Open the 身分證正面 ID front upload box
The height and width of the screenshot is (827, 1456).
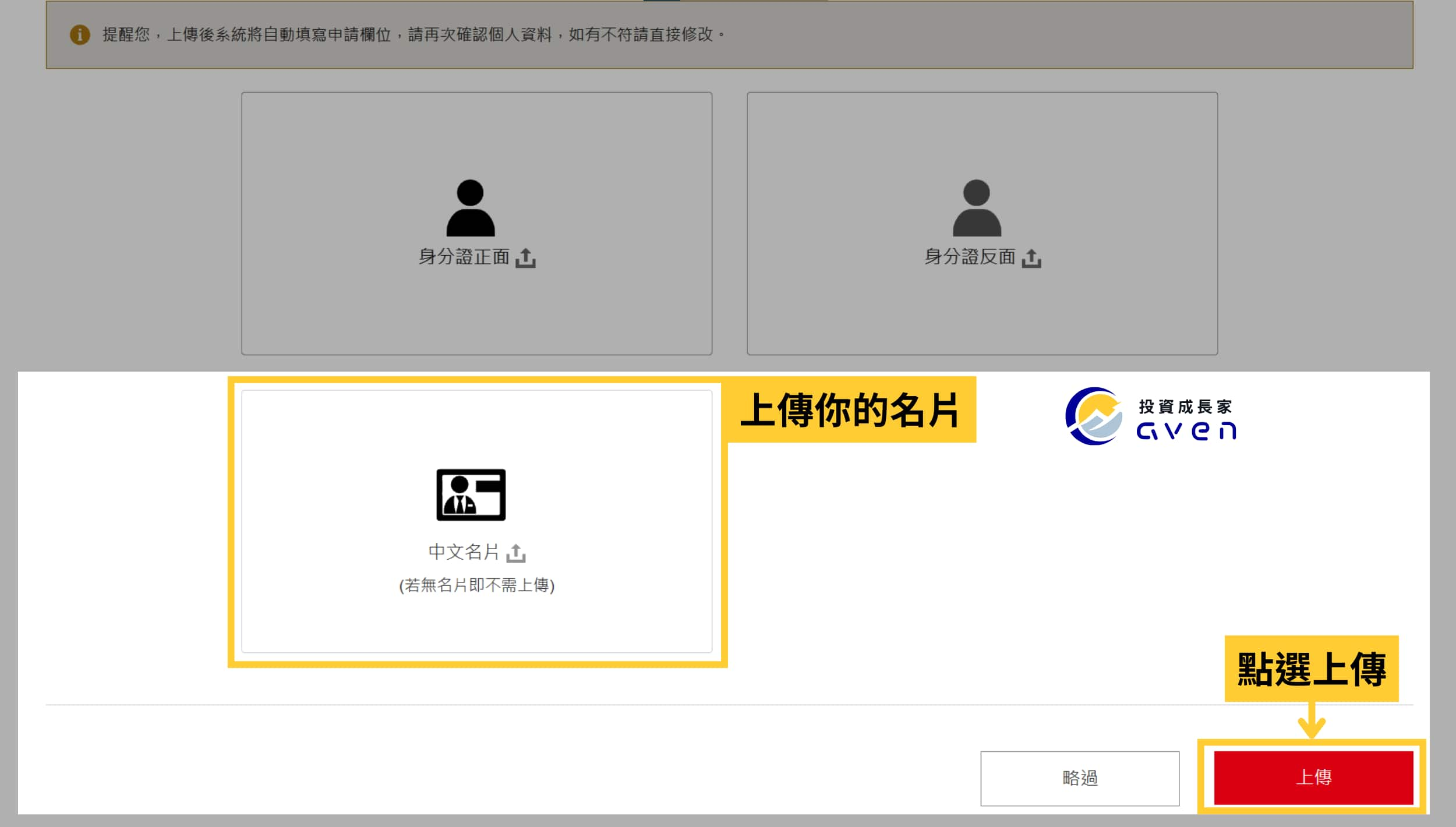(x=476, y=223)
